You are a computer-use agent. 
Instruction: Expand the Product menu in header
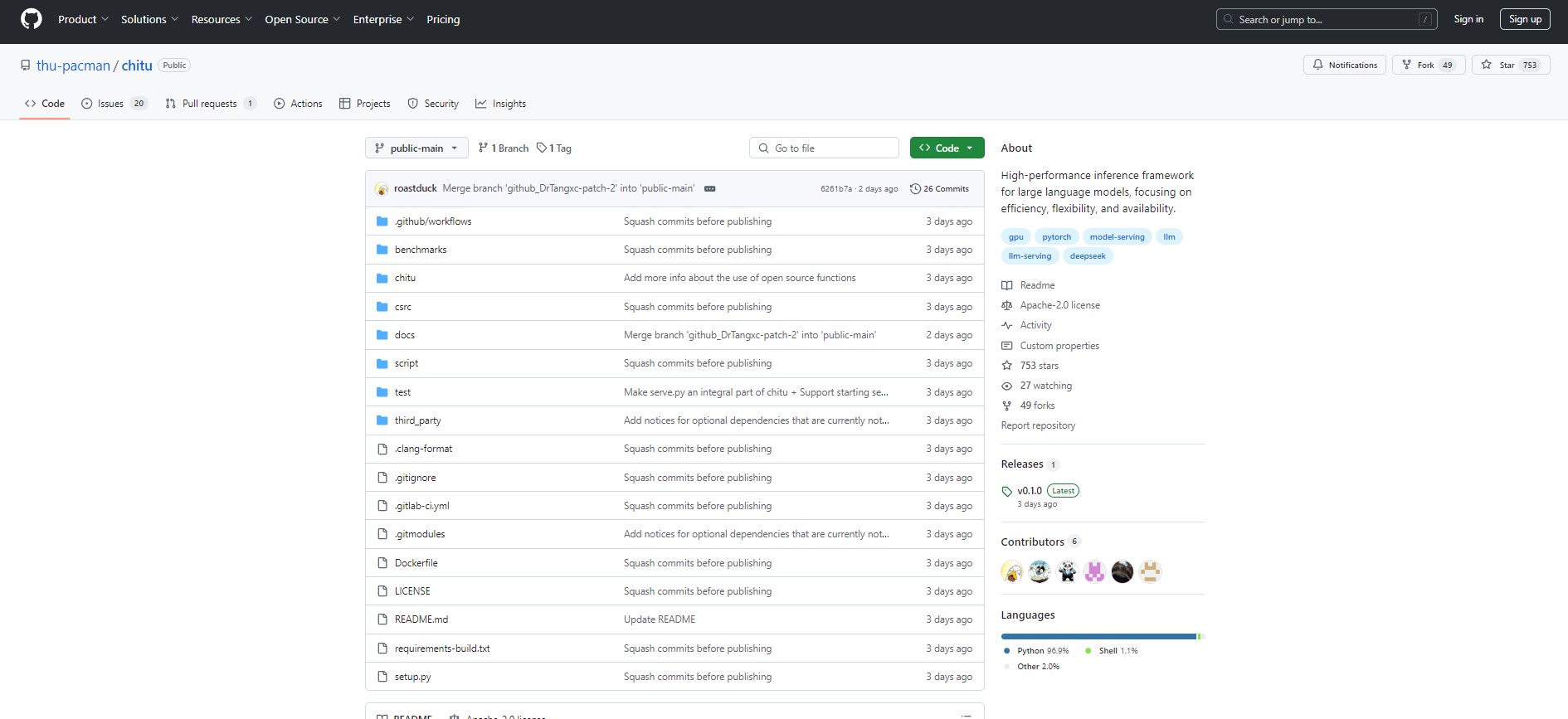click(x=83, y=19)
